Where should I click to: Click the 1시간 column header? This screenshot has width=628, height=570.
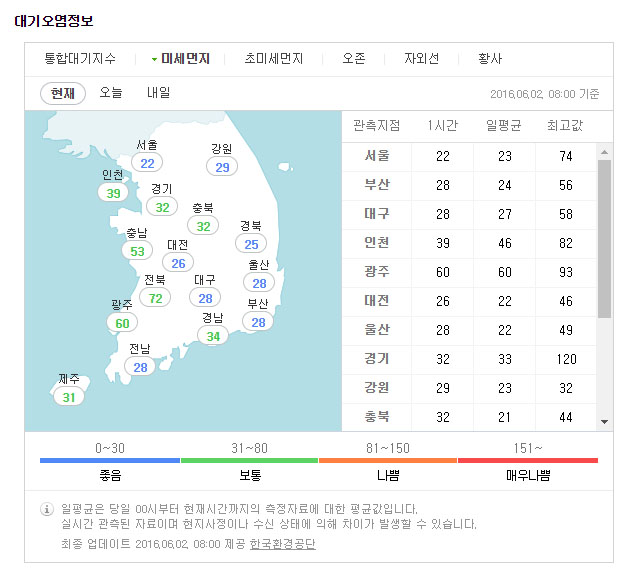443,125
